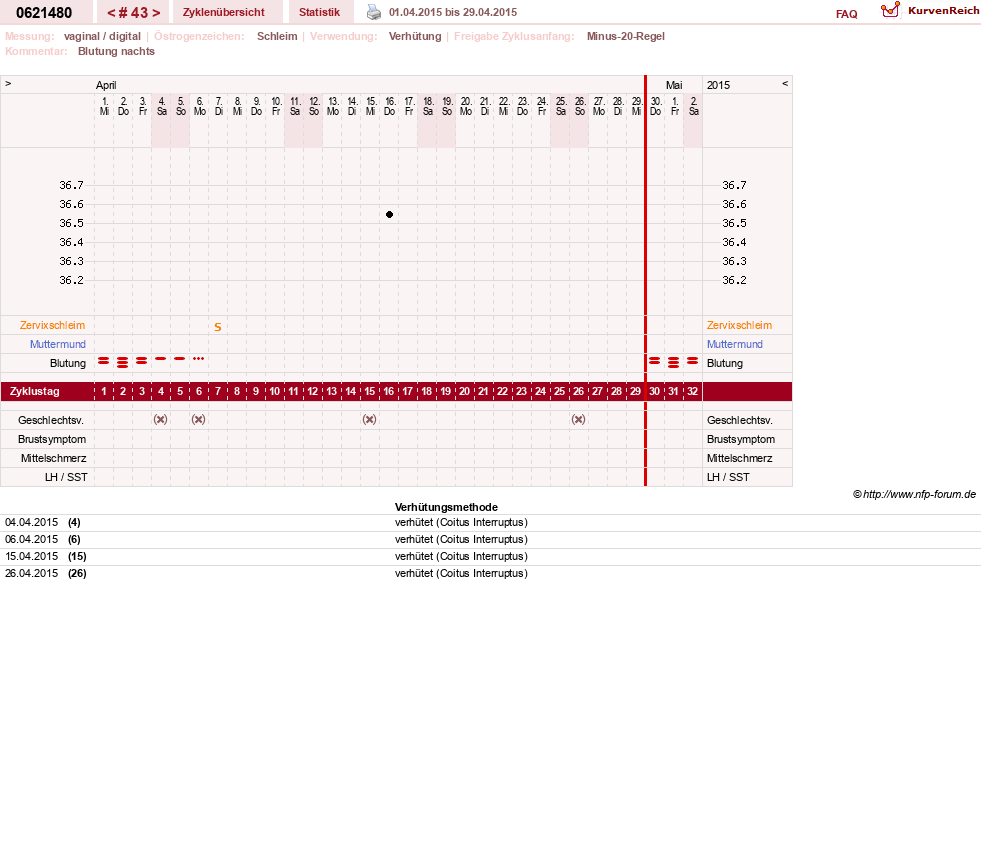The width and height of the screenshot is (981, 846).
Task: Click the intercourse marker on cycle day 26
Action: [579, 419]
